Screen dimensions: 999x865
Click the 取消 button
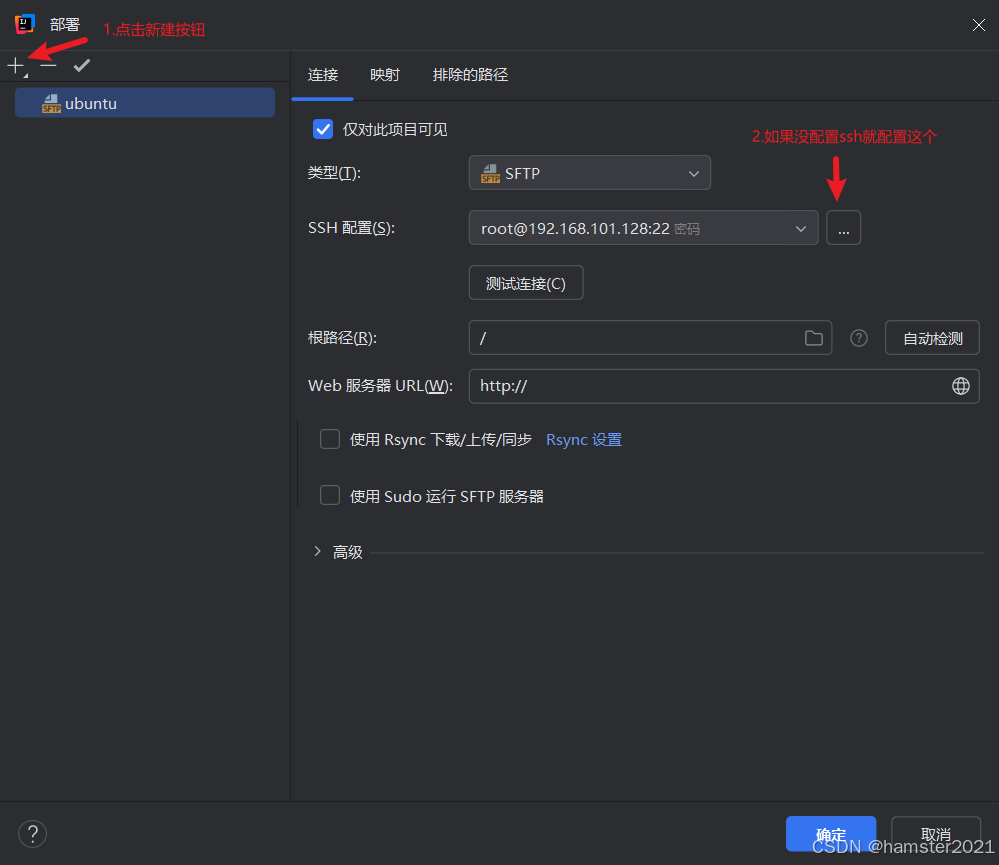tap(935, 834)
